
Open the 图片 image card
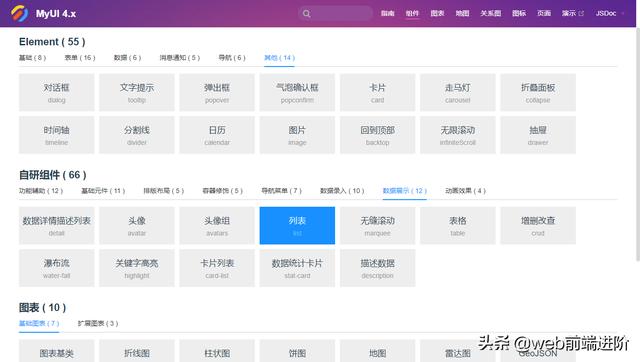[297, 135]
